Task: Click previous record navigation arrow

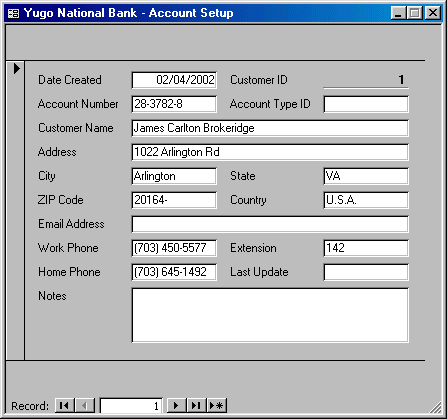Action: (85, 405)
